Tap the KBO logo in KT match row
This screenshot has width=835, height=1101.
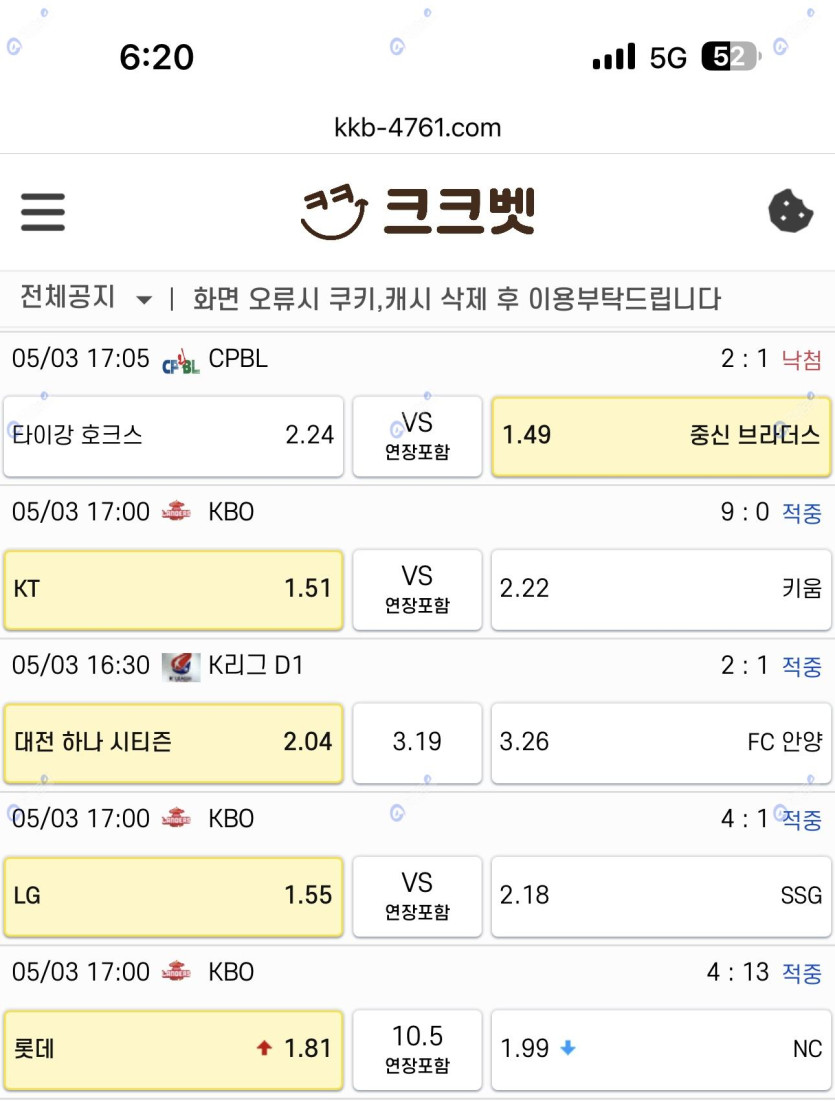[x=176, y=510]
